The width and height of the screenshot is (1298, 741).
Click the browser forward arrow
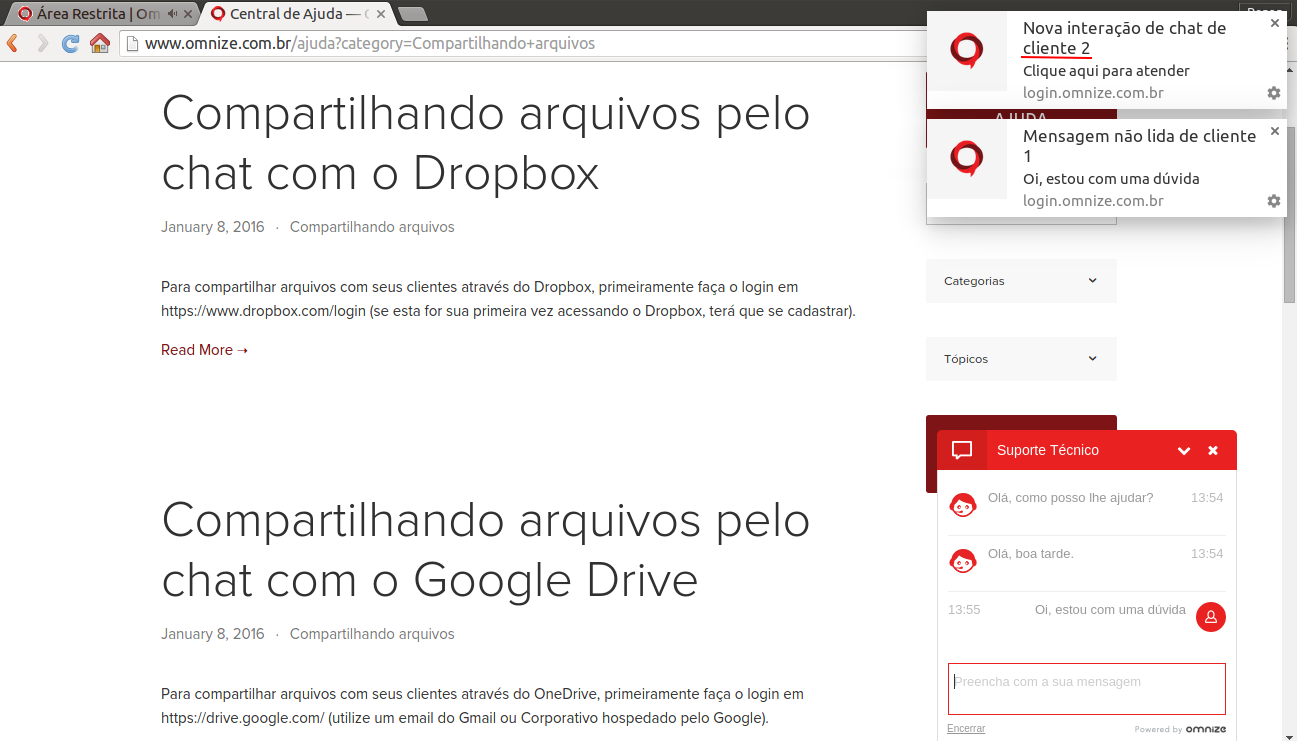click(42, 44)
